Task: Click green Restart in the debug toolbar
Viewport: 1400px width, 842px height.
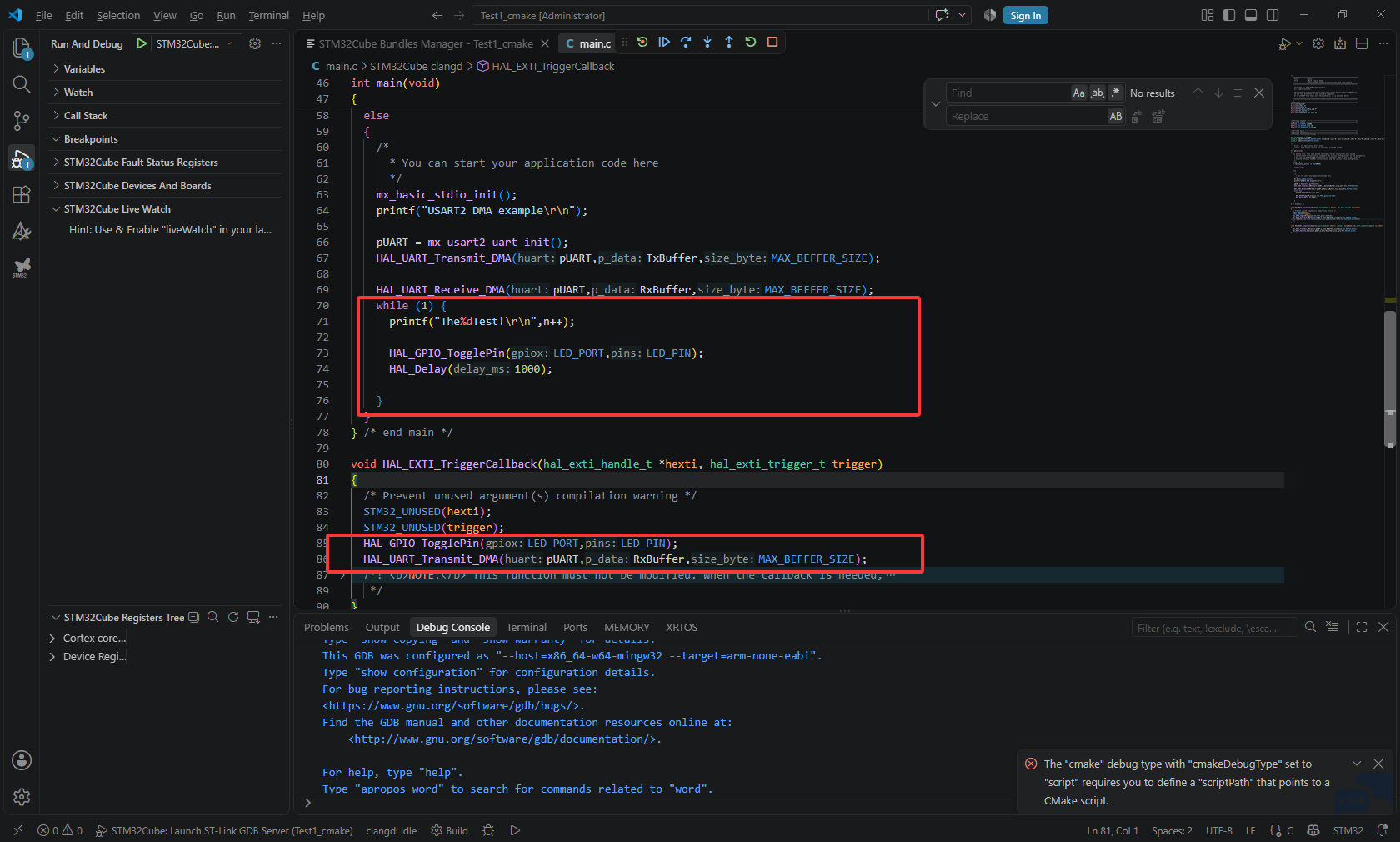Action: [x=751, y=42]
